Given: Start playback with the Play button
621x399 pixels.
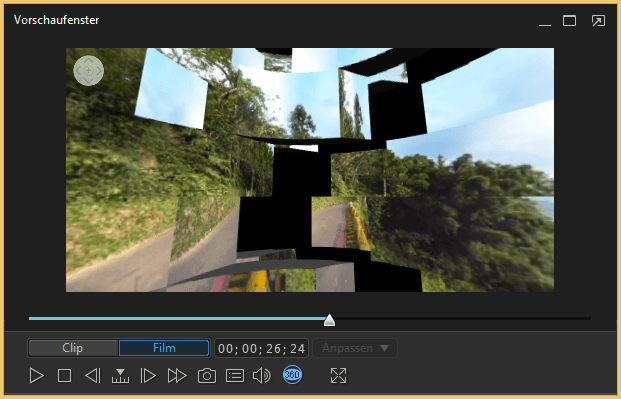Looking at the screenshot, I should coord(36,376).
